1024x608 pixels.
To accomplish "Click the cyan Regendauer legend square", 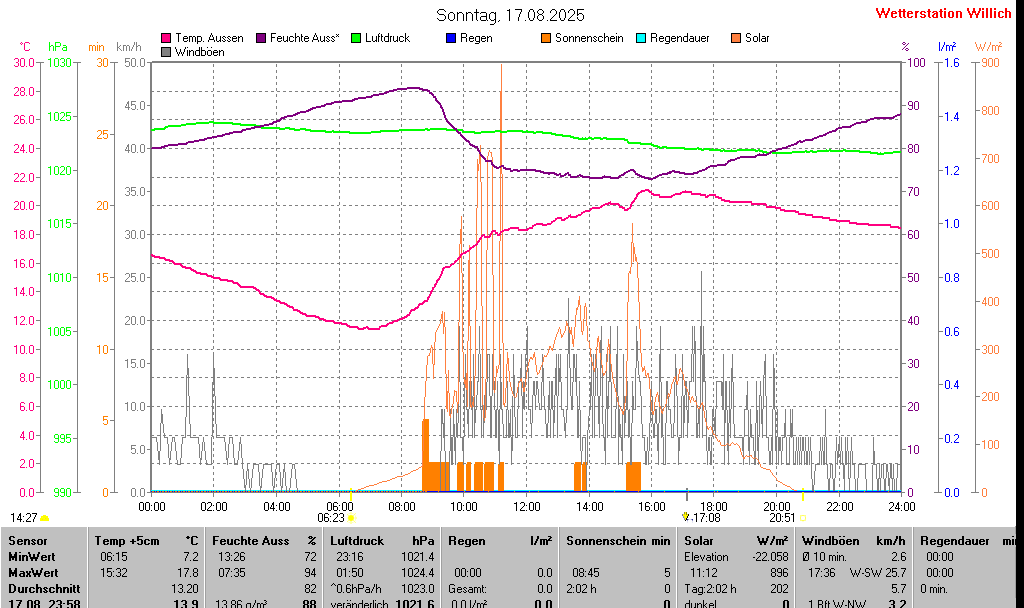I will (641, 38).
